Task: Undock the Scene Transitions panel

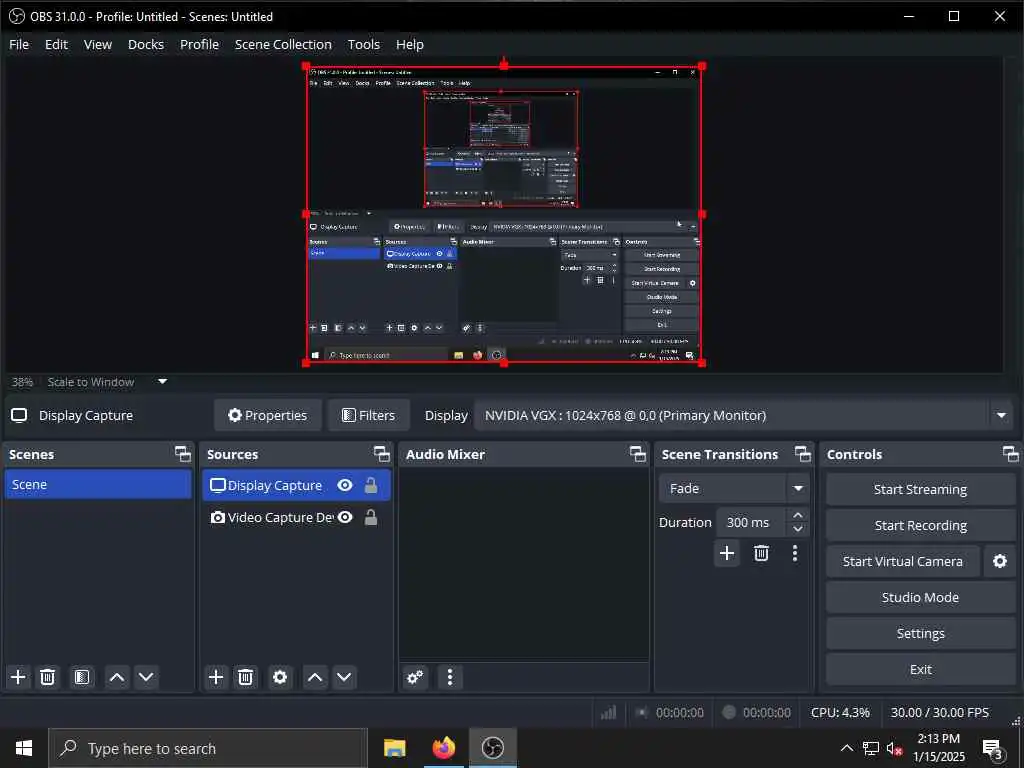Action: click(803, 454)
